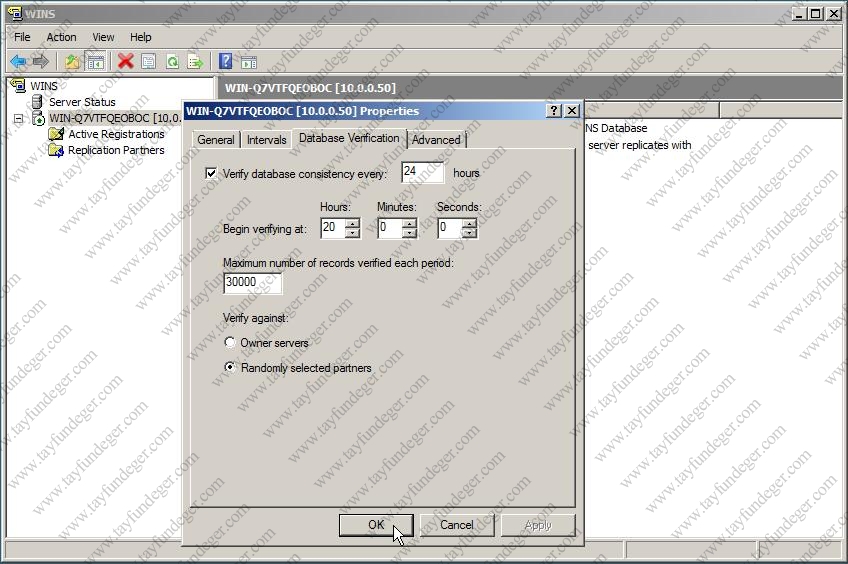Click the Cancel button

(456, 525)
